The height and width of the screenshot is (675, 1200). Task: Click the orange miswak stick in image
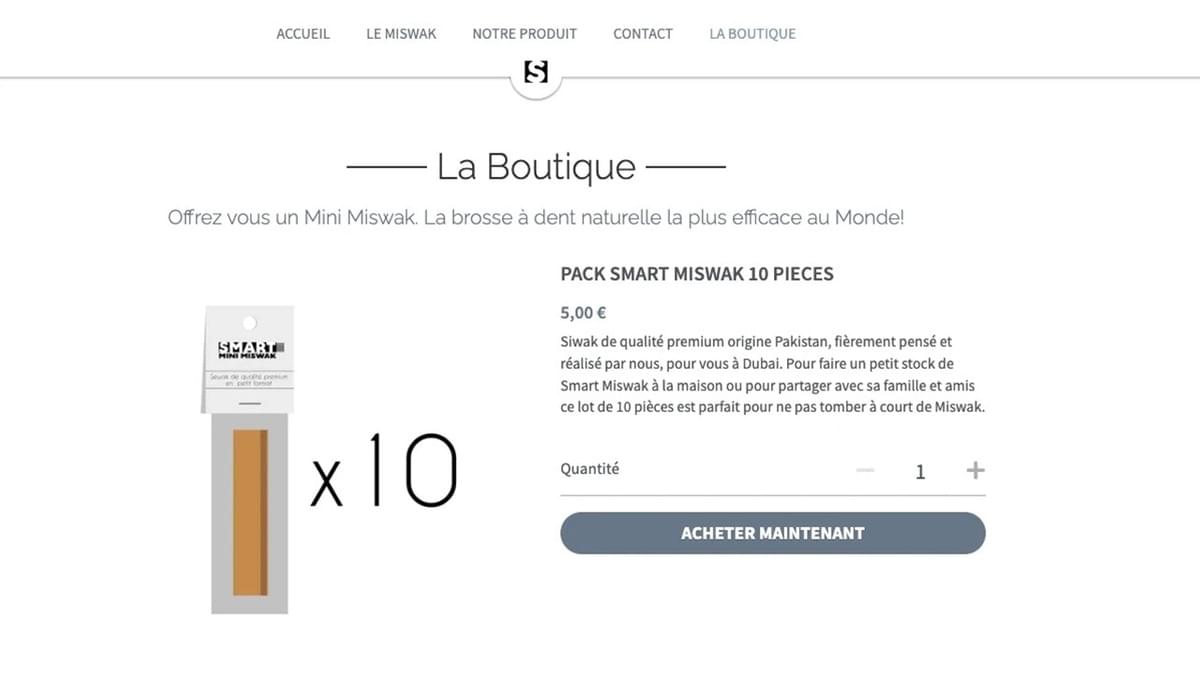(x=249, y=510)
